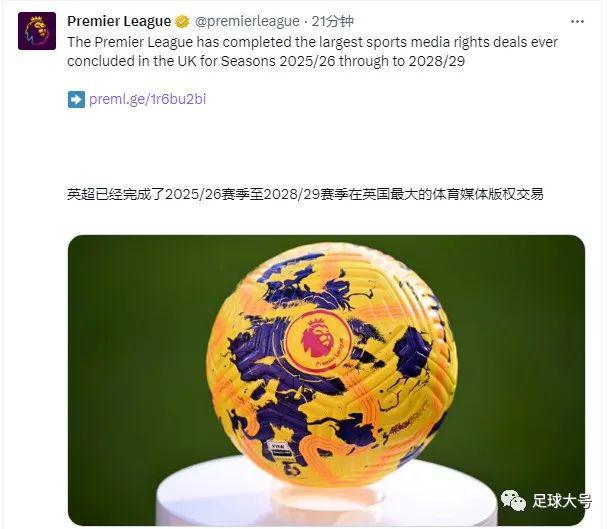
Task: Click the green background of the photo
Action: (129, 351)
